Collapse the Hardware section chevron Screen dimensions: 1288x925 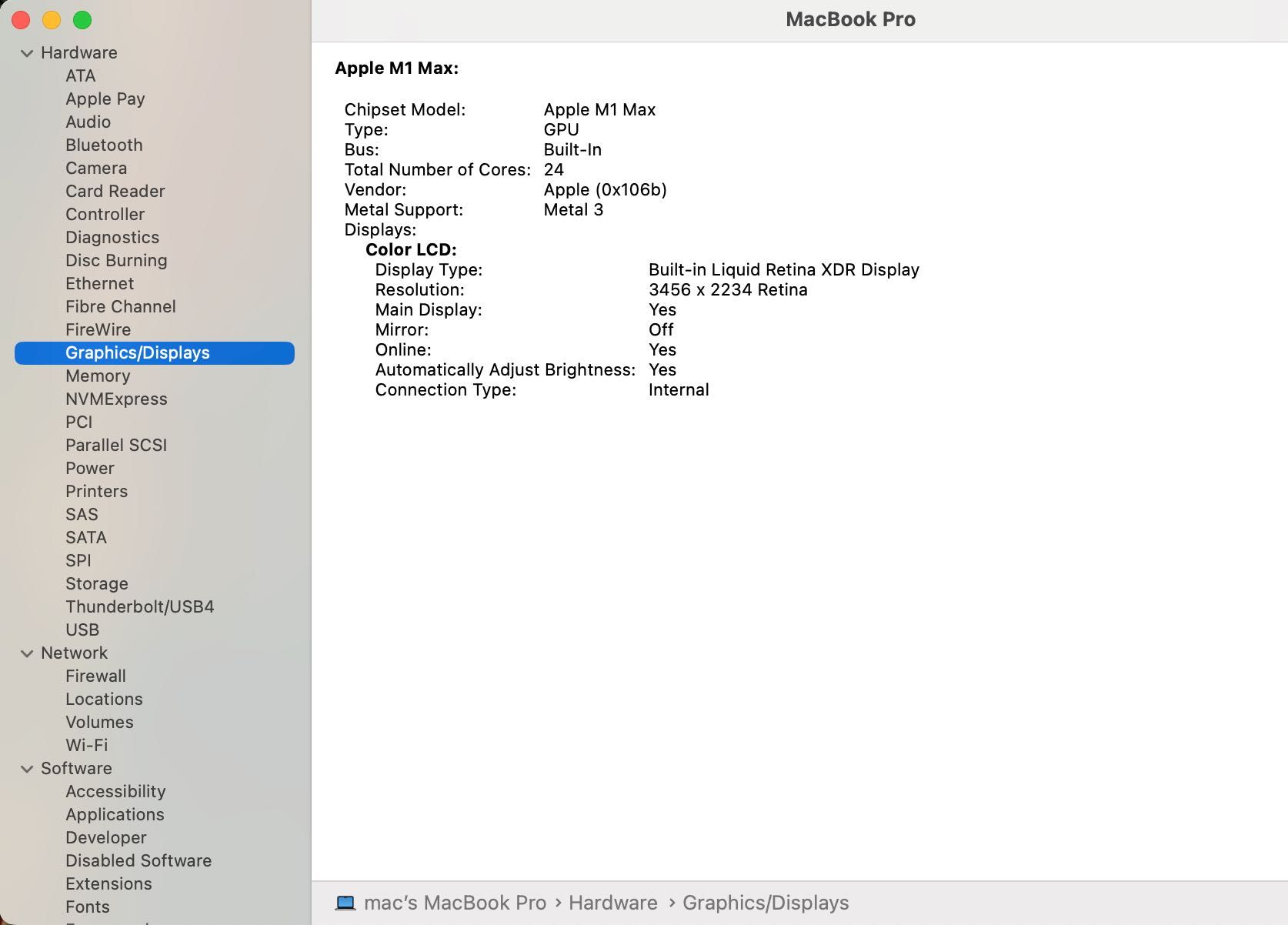(x=27, y=53)
